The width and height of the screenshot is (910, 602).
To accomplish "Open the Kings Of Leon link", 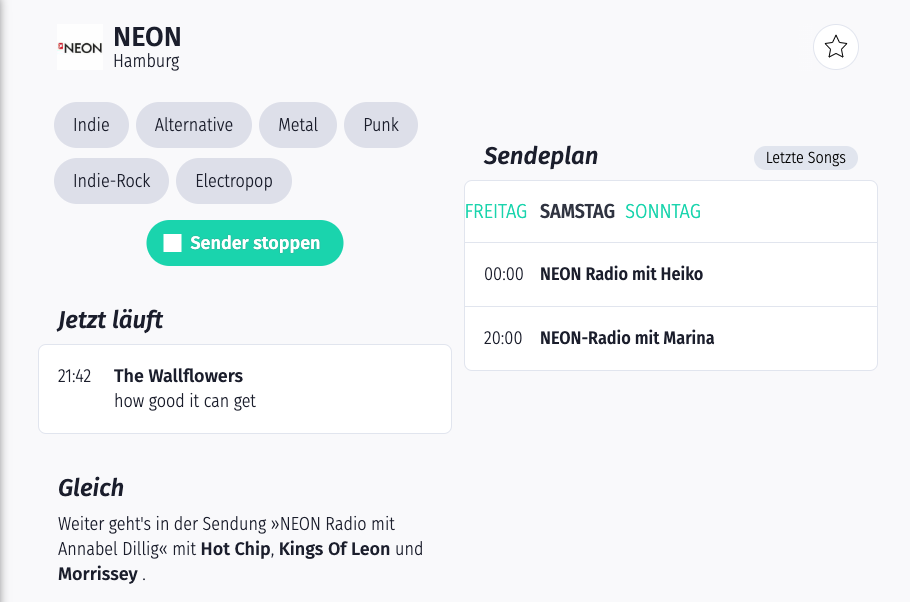I will coord(336,549).
